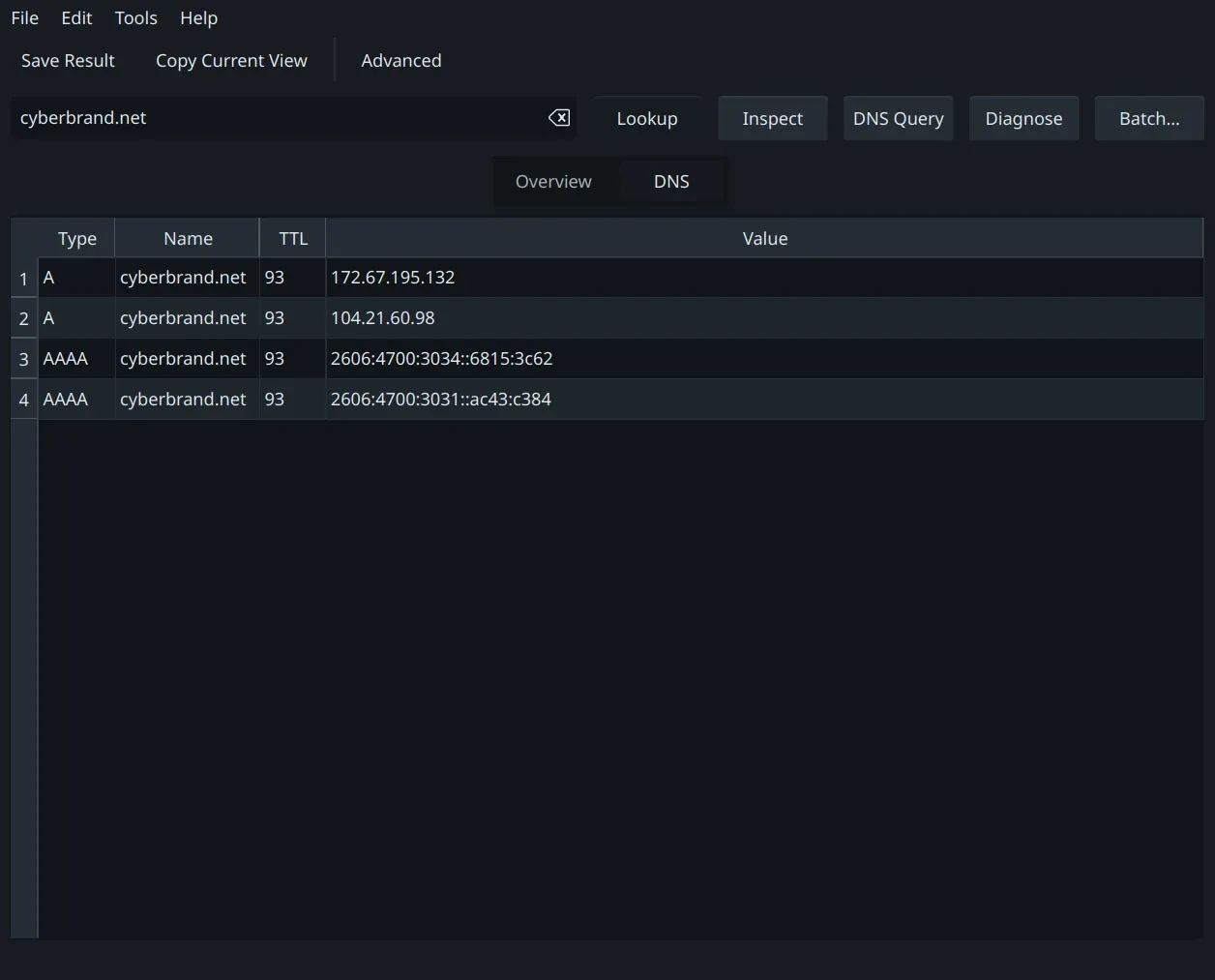Click Type cell AAAA in row 4
Viewport: 1215px width, 980px height.
76,400
